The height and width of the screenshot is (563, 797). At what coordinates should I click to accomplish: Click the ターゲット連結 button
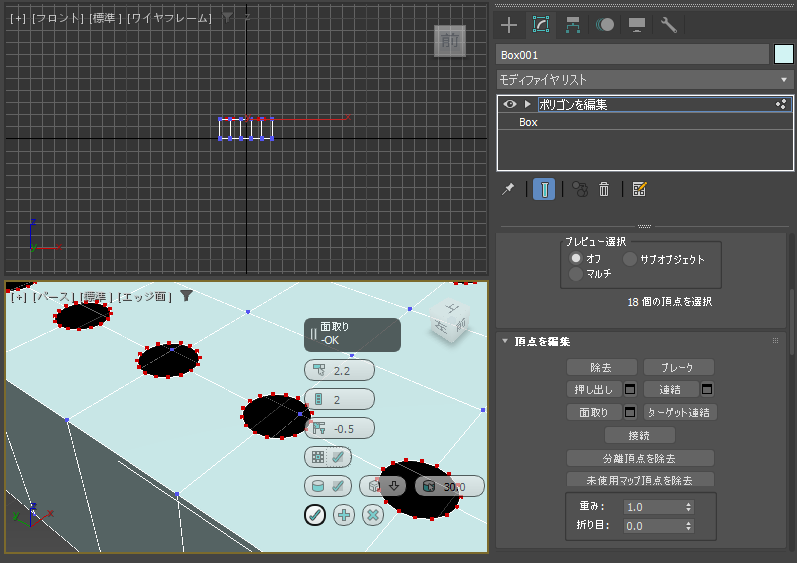click(x=680, y=412)
